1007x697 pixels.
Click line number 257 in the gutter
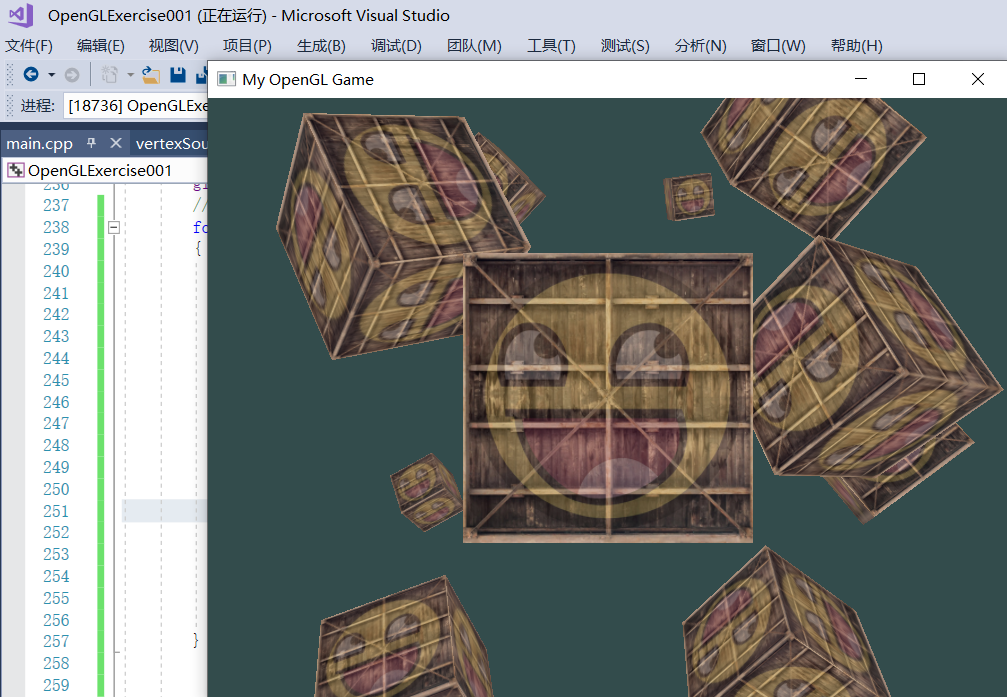point(56,642)
